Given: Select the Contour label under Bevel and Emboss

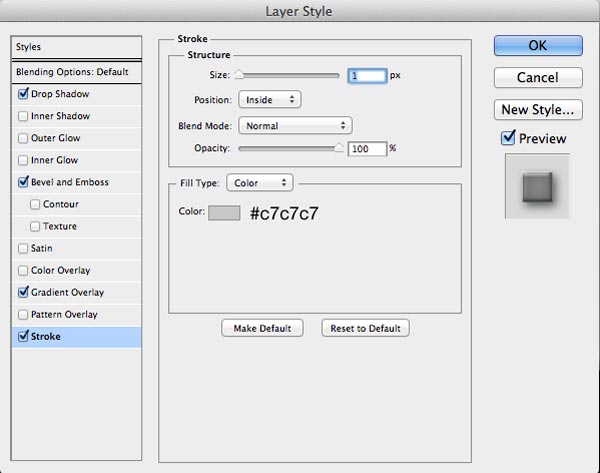Looking at the screenshot, I should [x=60, y=204].
